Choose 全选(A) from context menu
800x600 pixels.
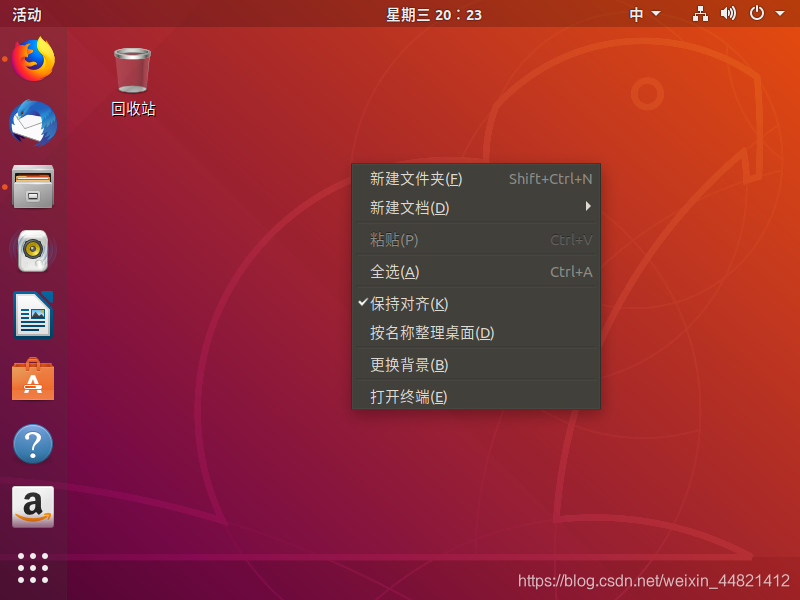(x=476, y=271)
